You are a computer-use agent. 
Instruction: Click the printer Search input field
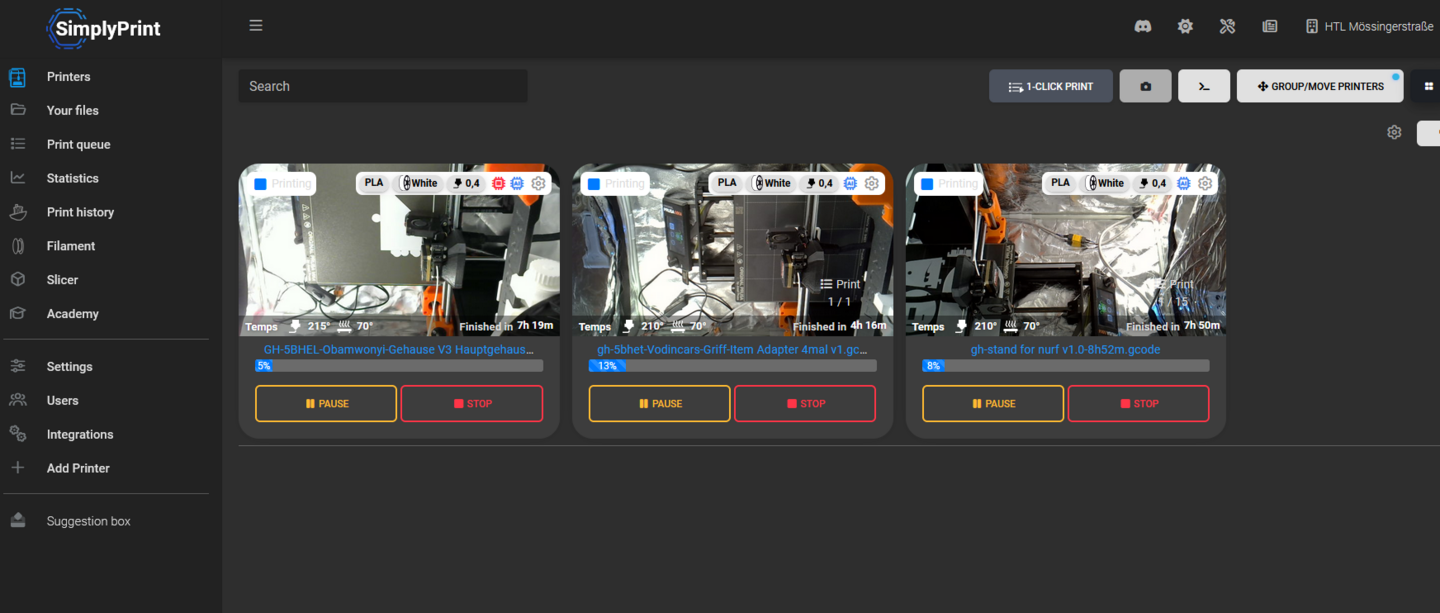[x=382, y=87]
